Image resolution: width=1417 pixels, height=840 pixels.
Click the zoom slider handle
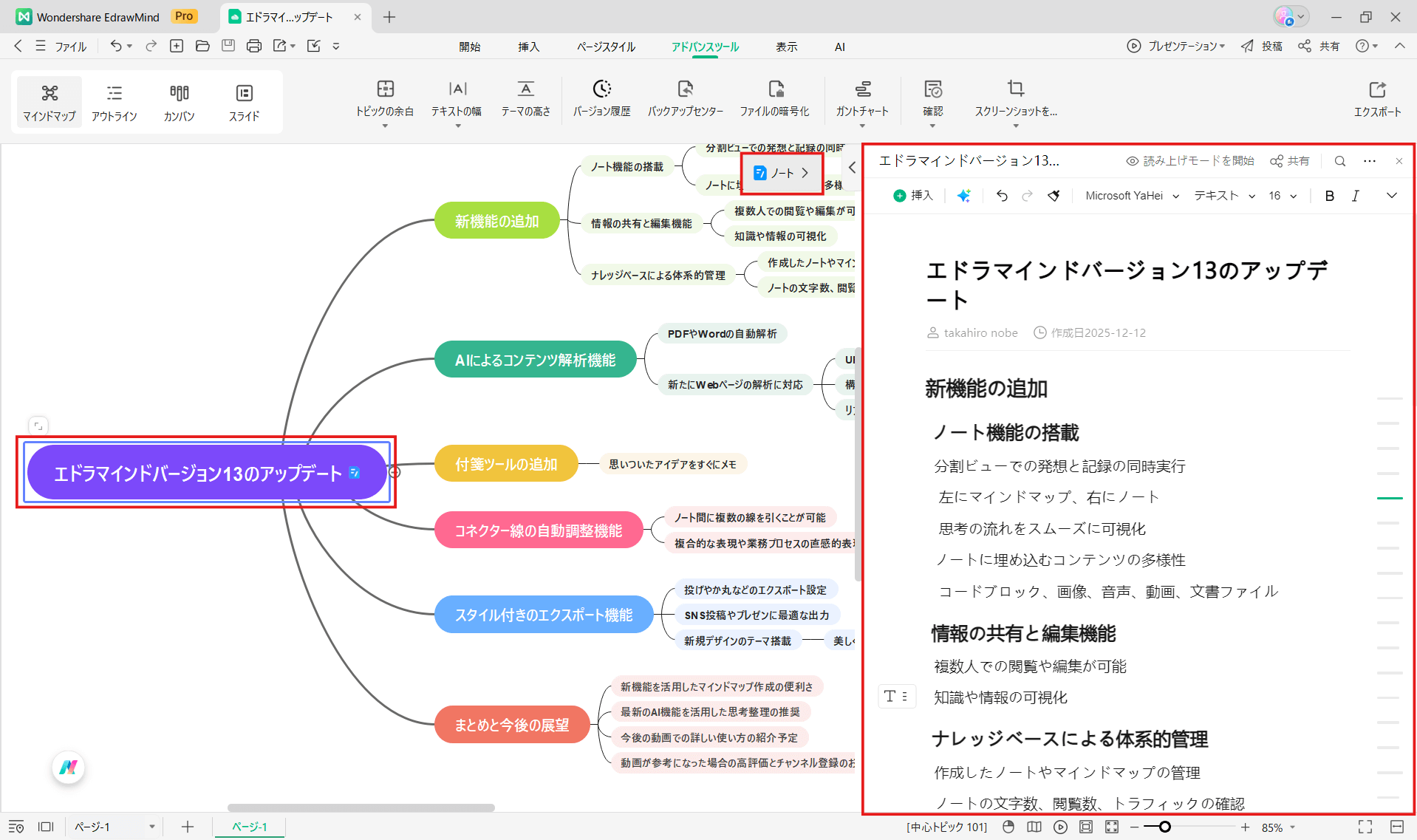coord(1165,827)
